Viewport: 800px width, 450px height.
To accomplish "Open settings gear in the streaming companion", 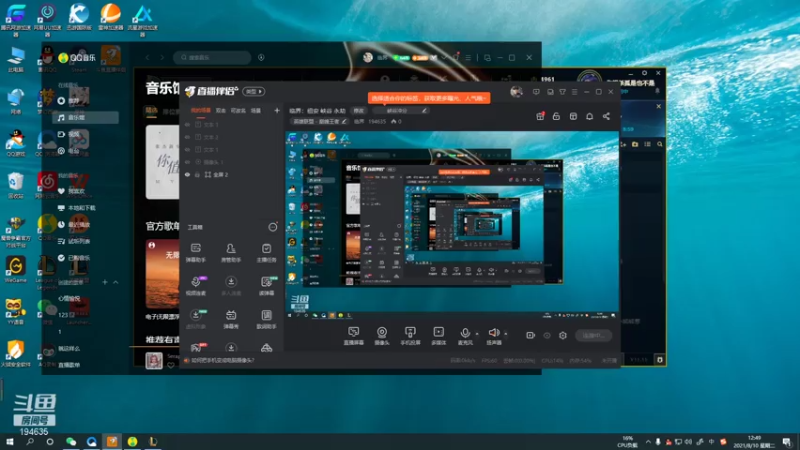I will [x=563, y=335].
